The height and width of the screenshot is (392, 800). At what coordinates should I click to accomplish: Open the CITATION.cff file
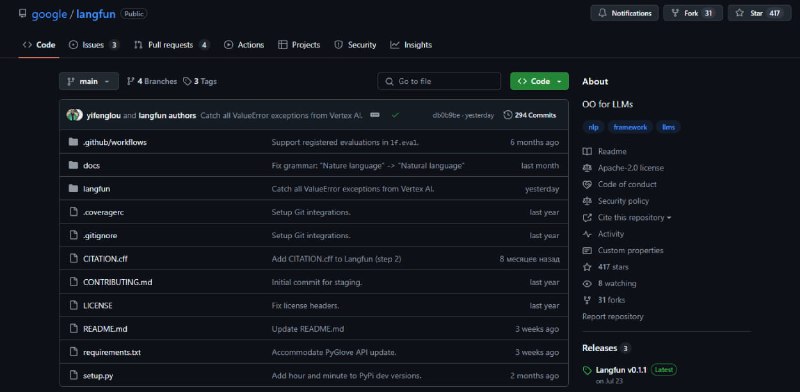105,259
